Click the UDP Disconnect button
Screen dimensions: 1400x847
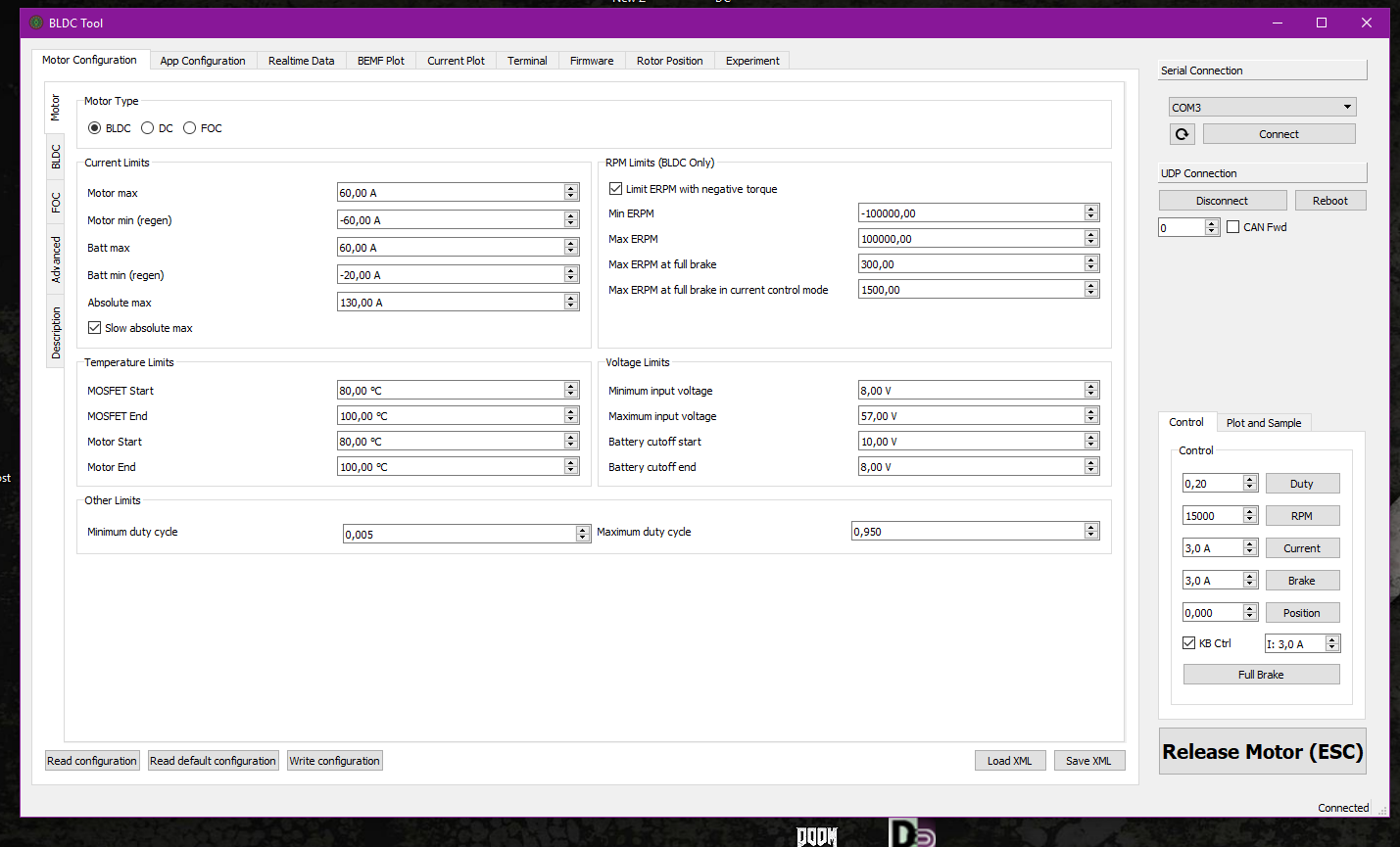pyautogui.click(x=1222, y=201)
